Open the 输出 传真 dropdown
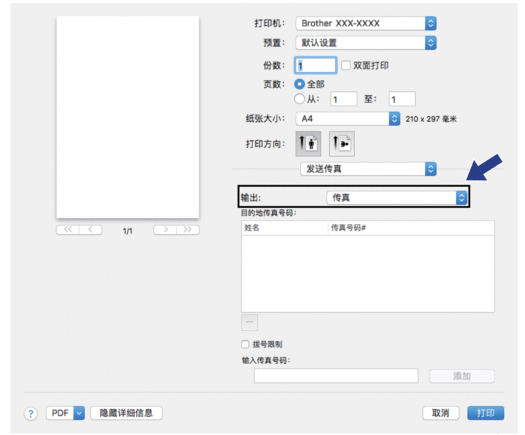 click(397, 198)
